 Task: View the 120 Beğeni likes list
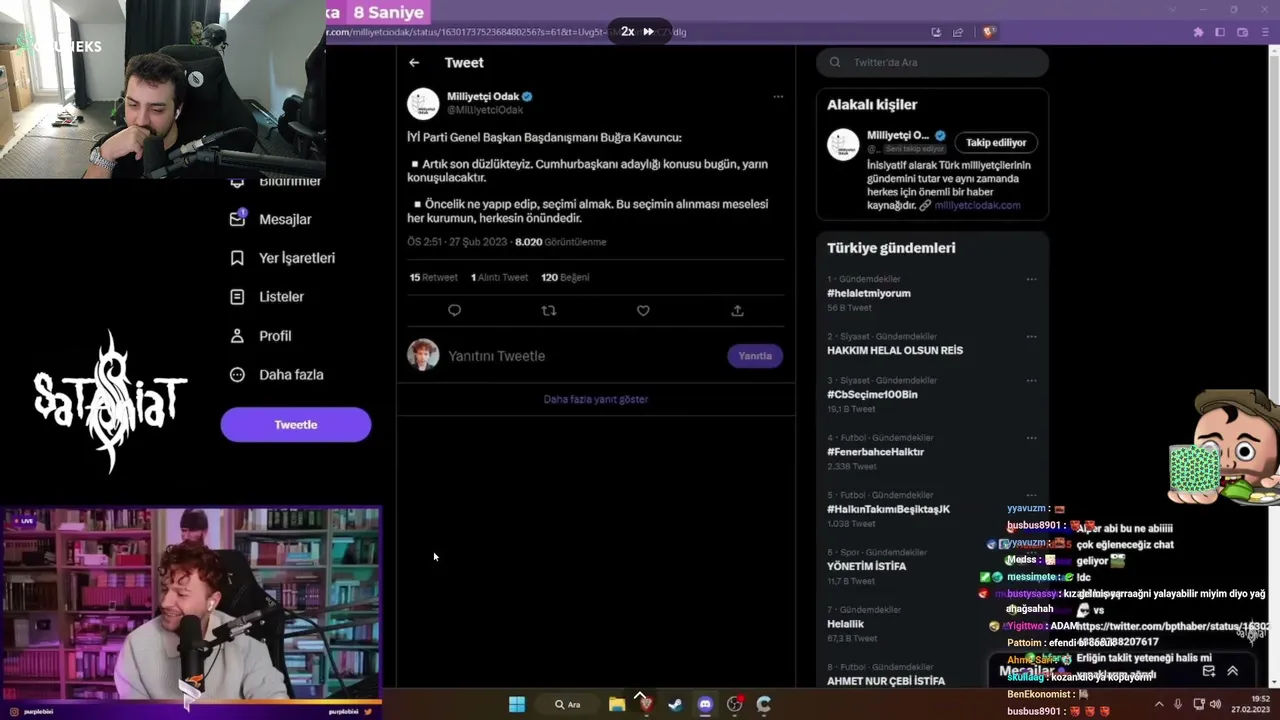[x=565, y=277]
